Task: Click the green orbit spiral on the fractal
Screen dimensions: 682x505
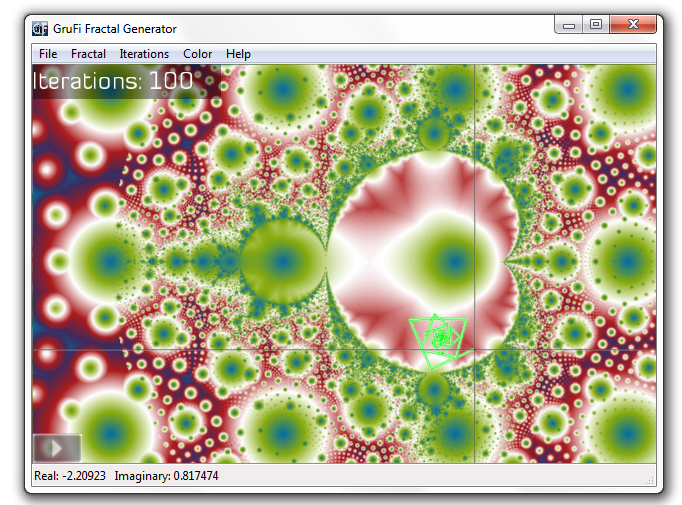Action: click(440, 342)
